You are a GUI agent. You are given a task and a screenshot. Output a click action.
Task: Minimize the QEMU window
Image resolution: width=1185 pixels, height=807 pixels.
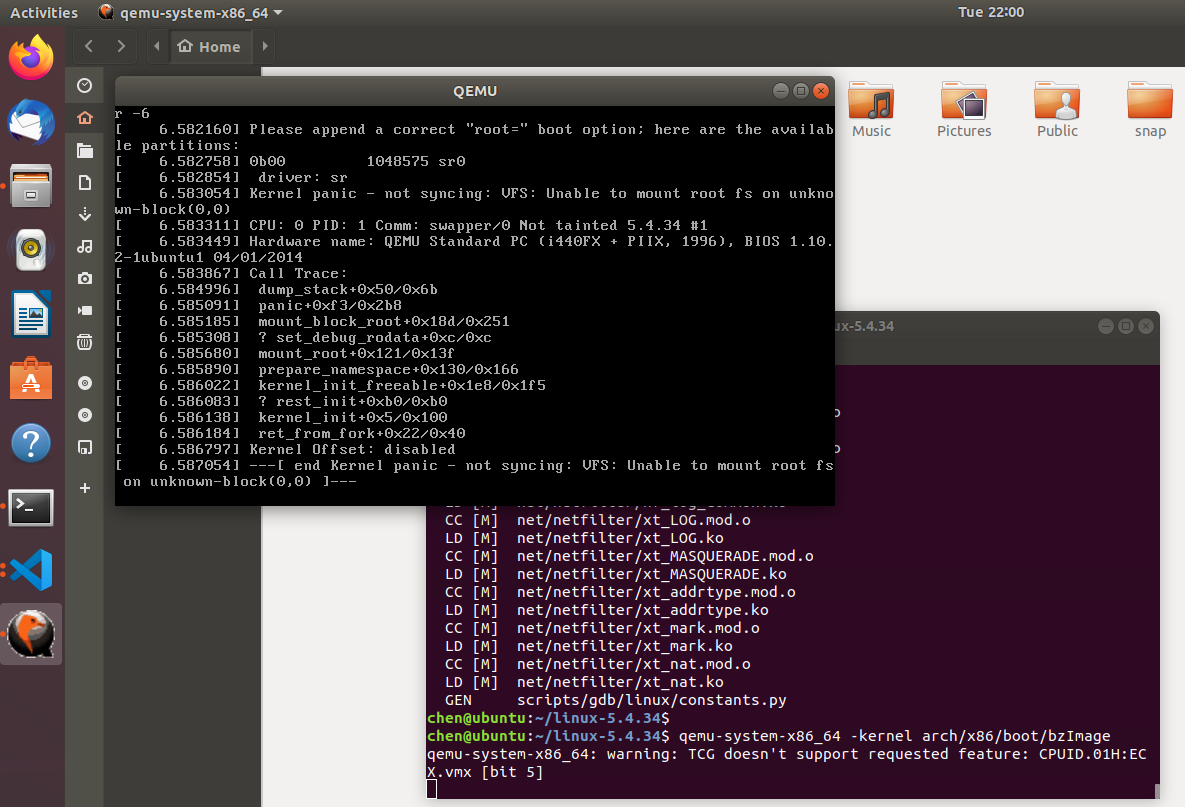(781, 91)
